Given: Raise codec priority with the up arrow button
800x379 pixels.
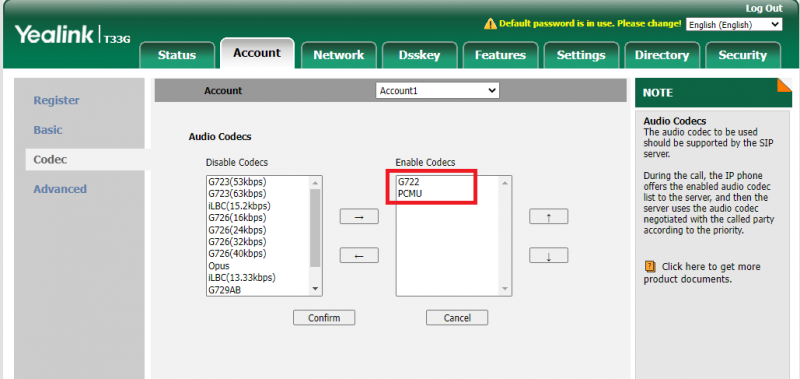Looking at the screenshot, I should coord(548,217).
